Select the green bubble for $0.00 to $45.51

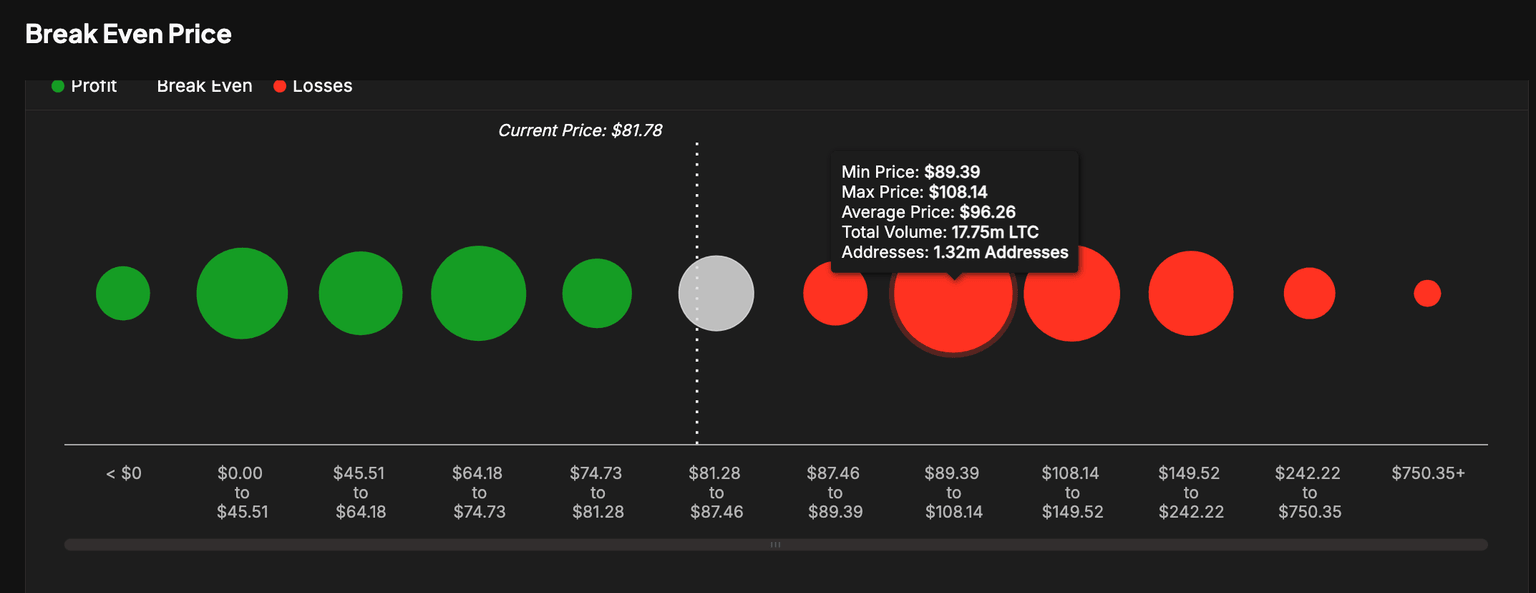[242, 292]
